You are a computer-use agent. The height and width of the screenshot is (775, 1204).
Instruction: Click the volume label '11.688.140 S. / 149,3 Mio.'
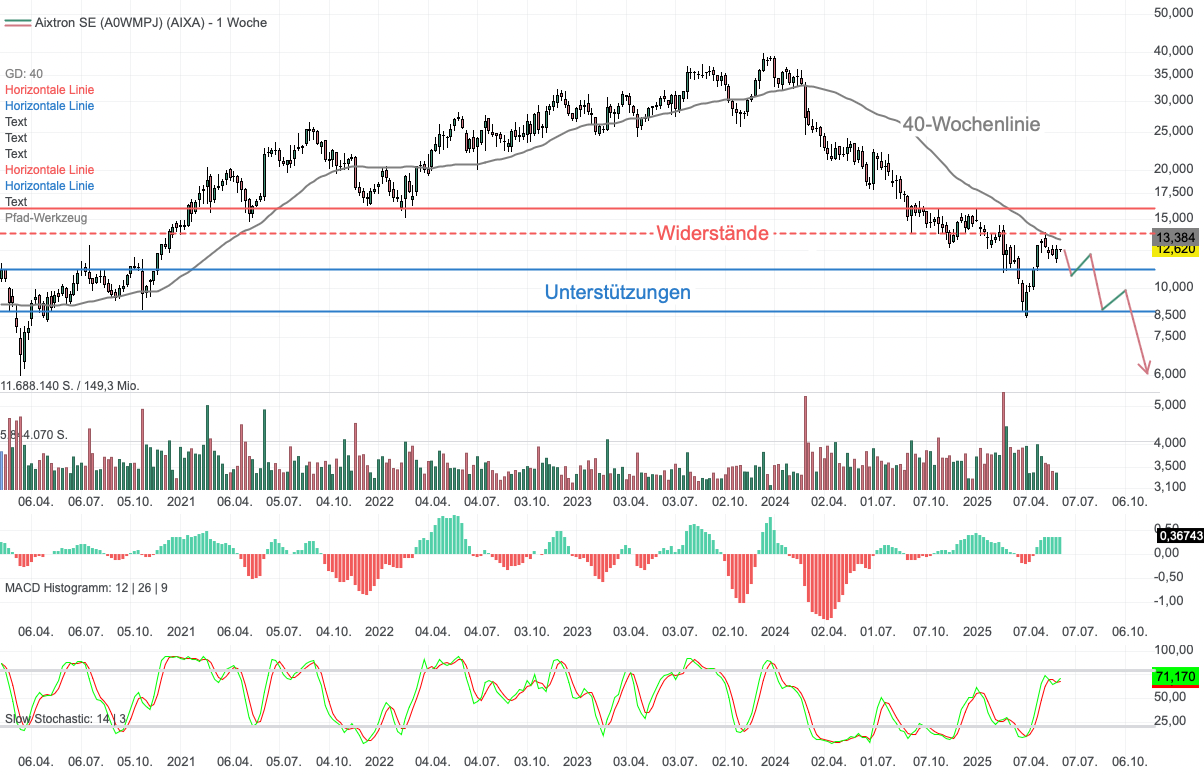point(70,385)
